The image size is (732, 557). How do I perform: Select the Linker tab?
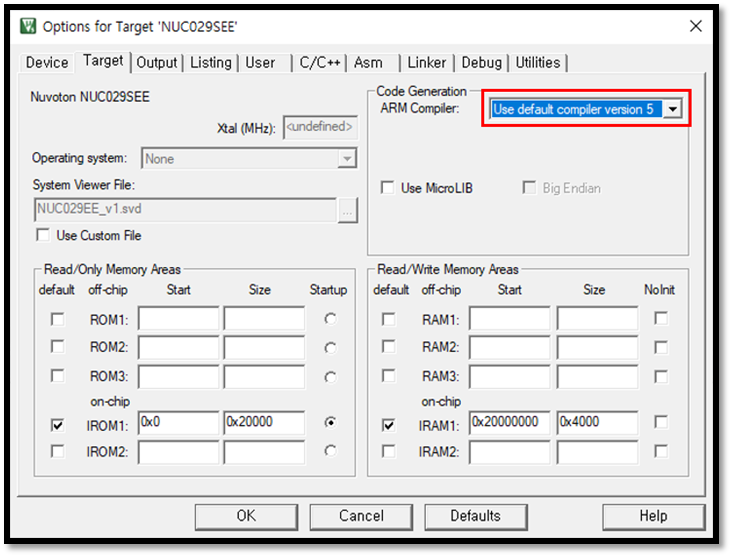[x=427, y=63]
